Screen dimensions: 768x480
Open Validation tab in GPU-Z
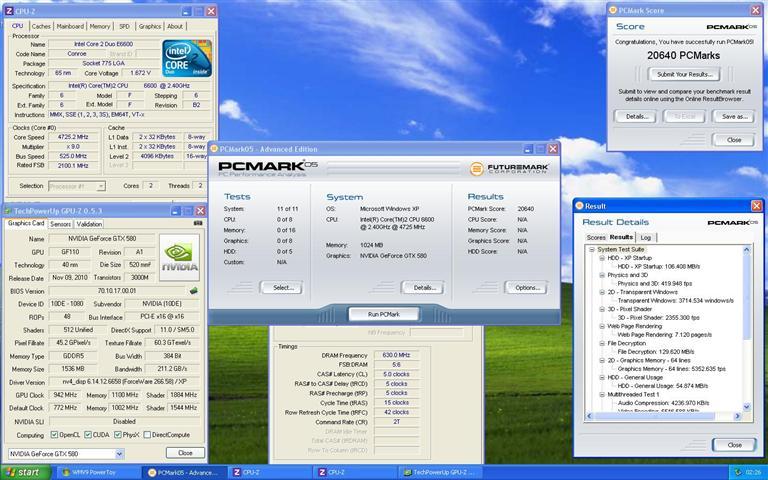(89, 224)
